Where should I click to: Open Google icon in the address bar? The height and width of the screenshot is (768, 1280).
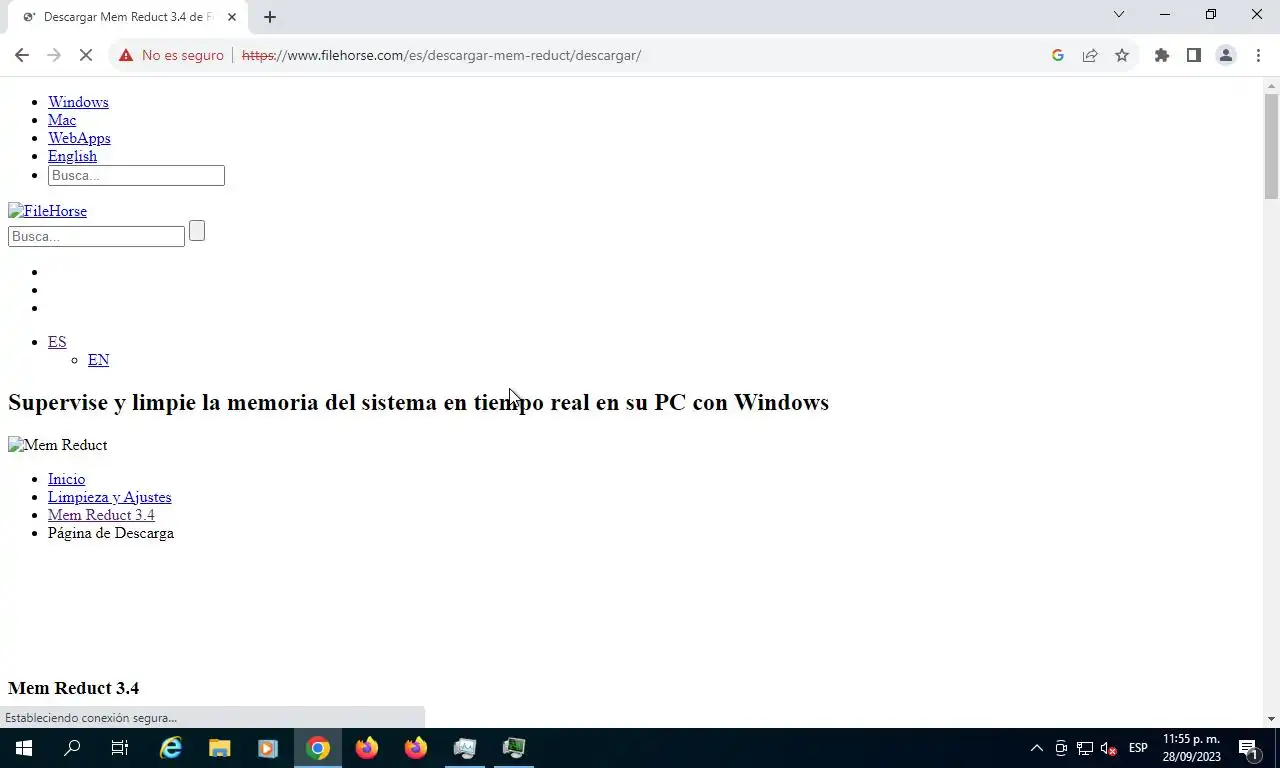click(1058, 55)
